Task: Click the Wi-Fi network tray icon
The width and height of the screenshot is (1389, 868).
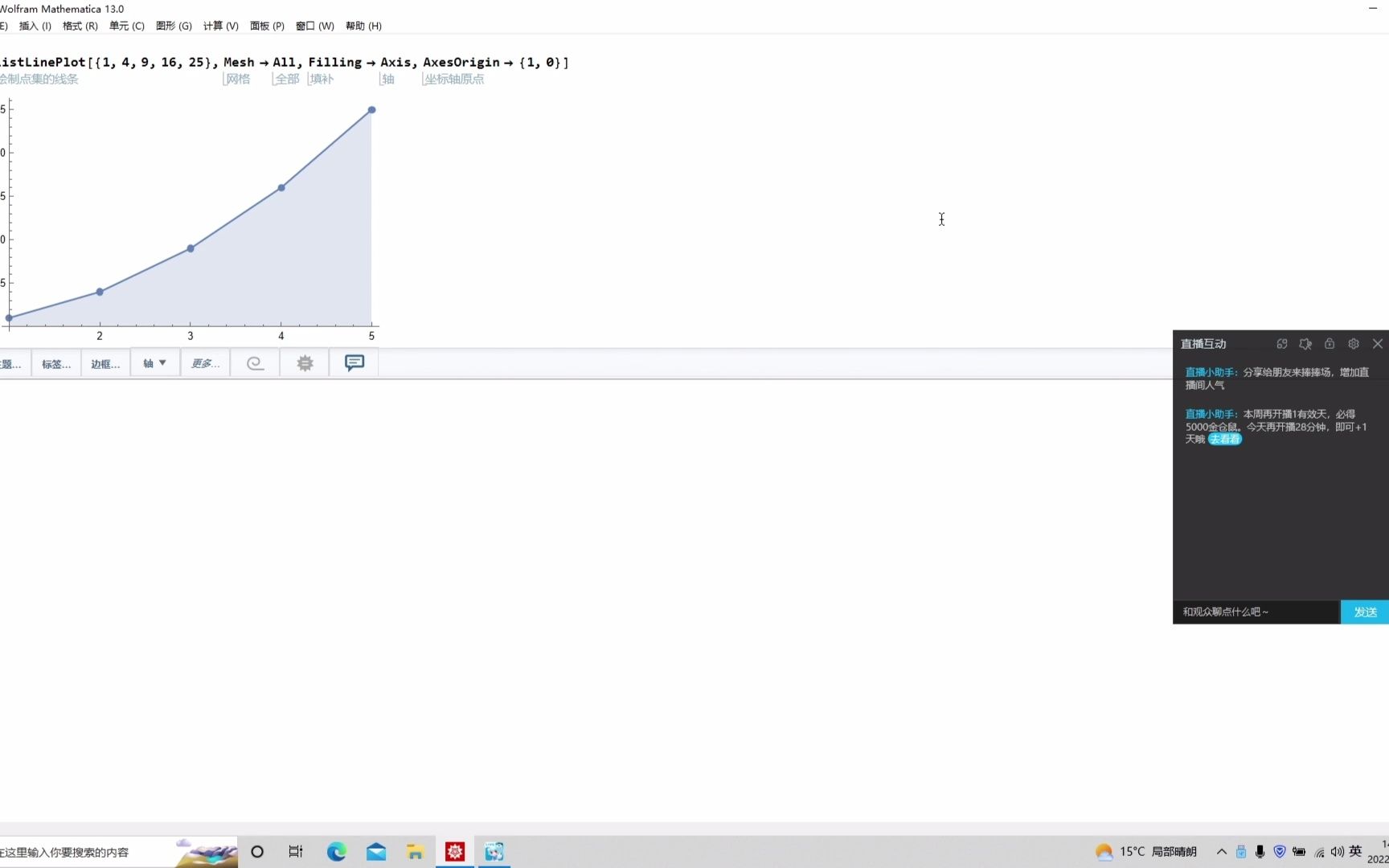Action: [1319, 852]
